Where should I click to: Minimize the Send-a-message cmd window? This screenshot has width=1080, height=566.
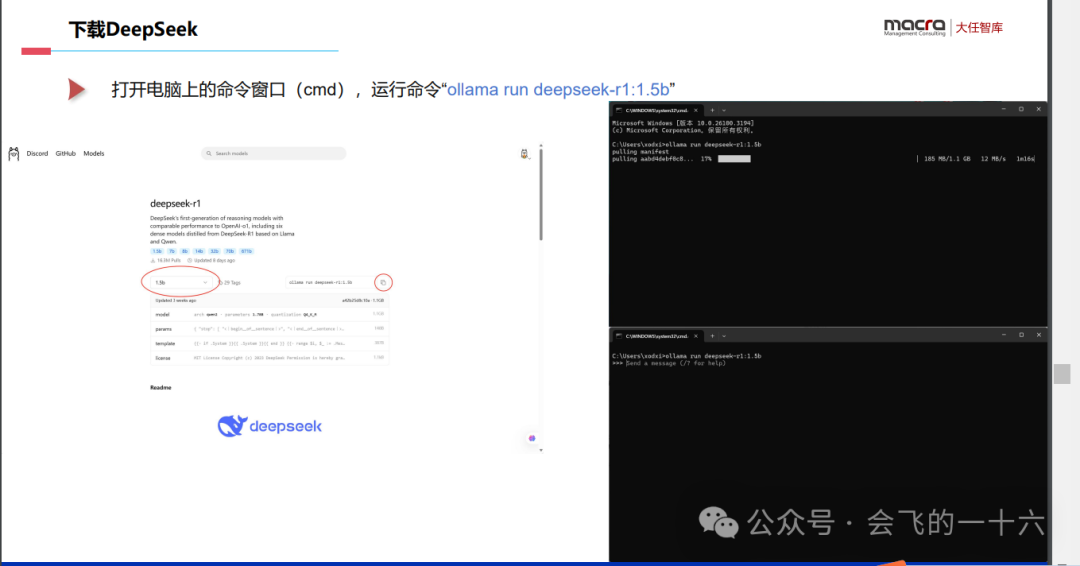1004,335
